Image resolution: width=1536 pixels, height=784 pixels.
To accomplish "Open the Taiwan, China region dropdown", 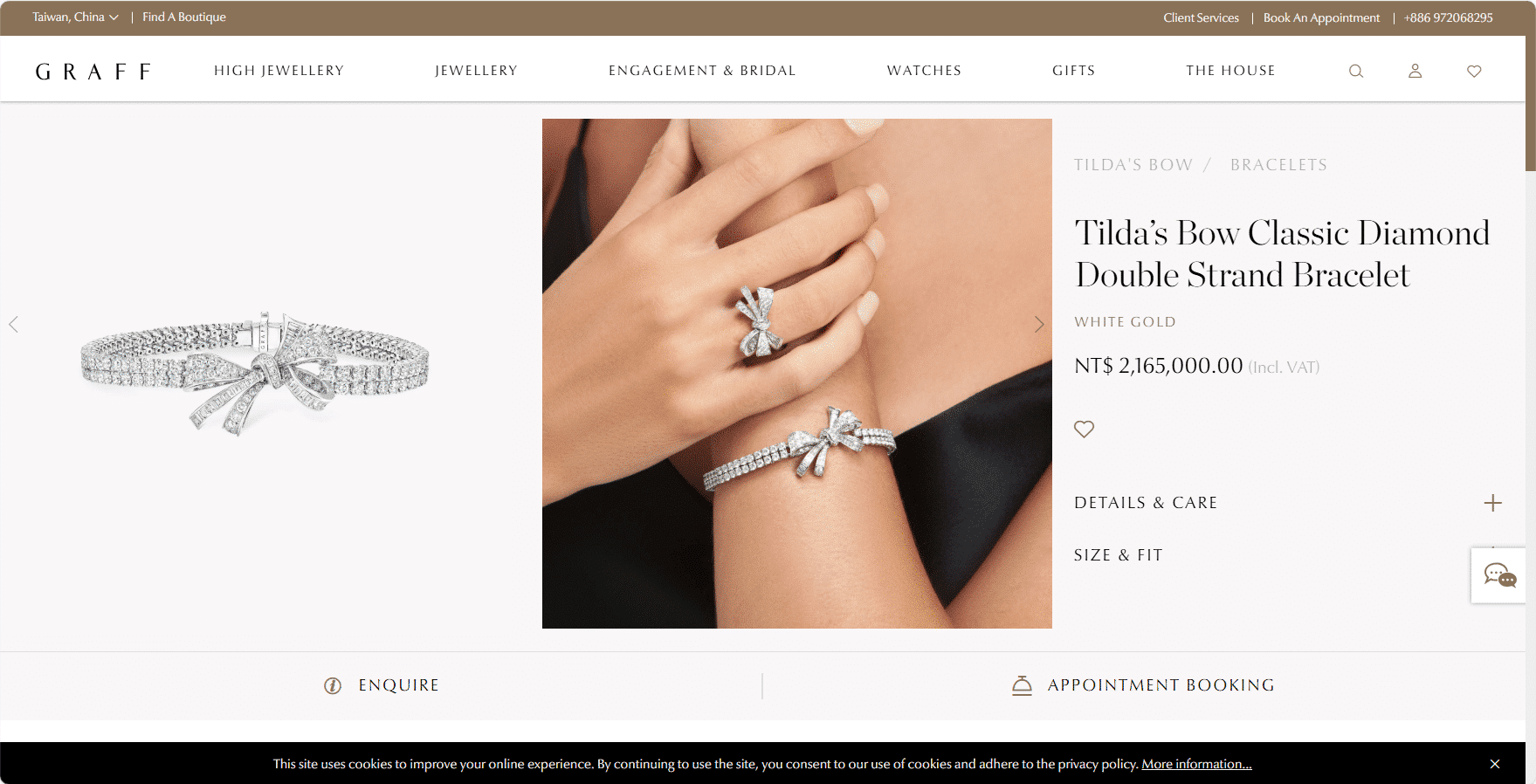I will 75,17.
